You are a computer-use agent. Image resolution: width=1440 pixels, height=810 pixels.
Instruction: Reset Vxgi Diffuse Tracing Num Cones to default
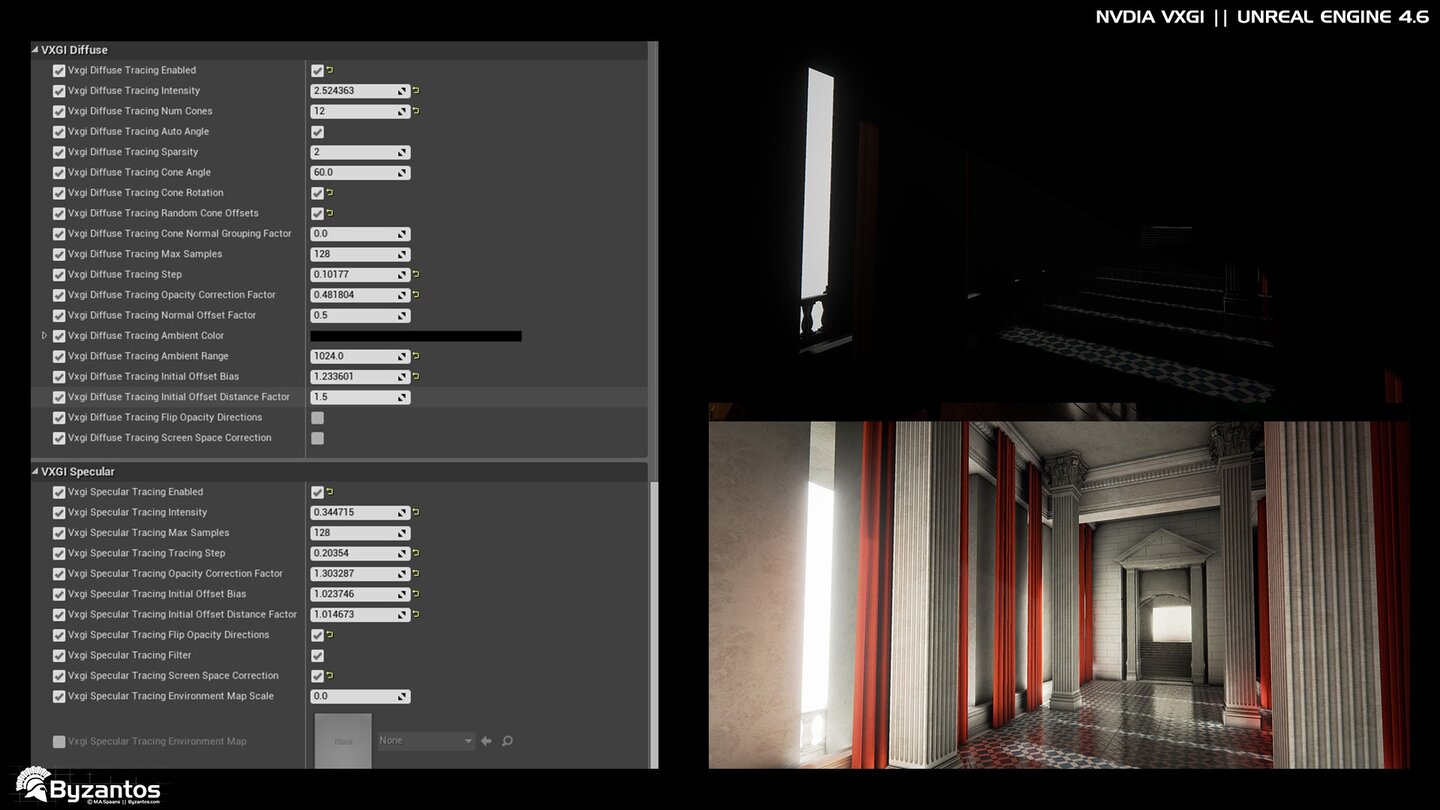[416, 111]
